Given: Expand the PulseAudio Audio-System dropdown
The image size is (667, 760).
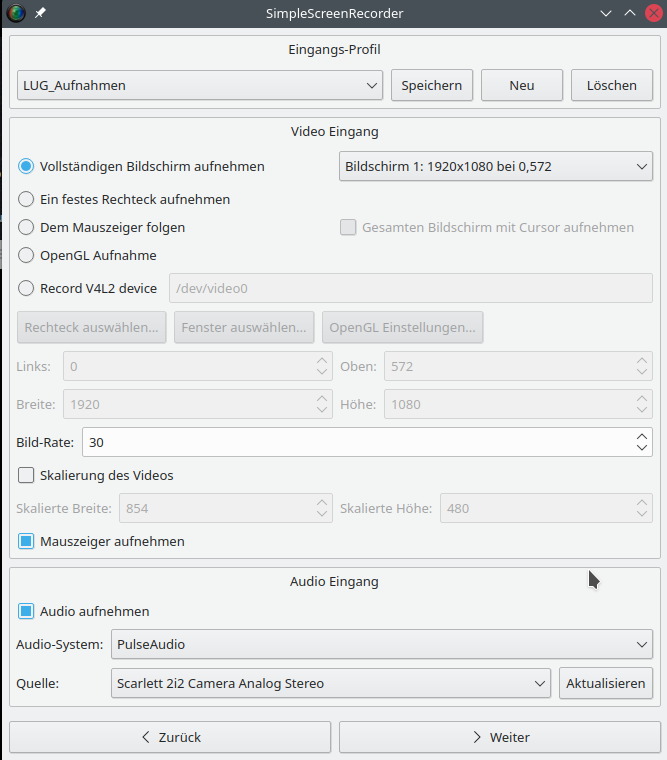Looking at the screenshot, I should [x=381, y=645].
